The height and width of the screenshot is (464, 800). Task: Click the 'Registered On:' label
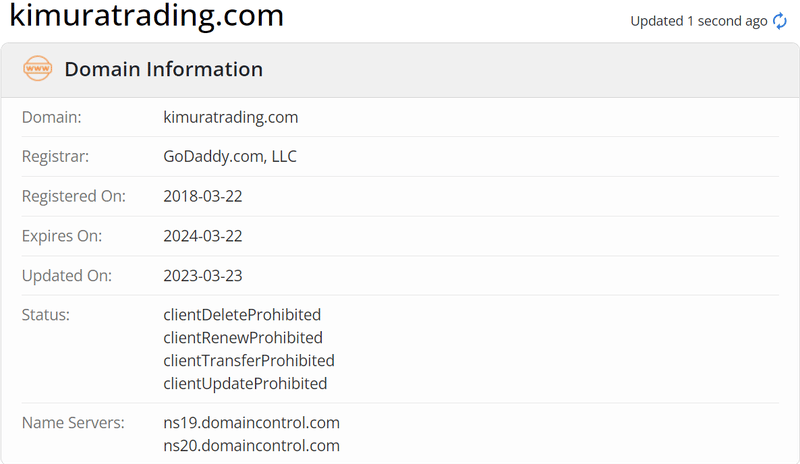click(73, 196)
